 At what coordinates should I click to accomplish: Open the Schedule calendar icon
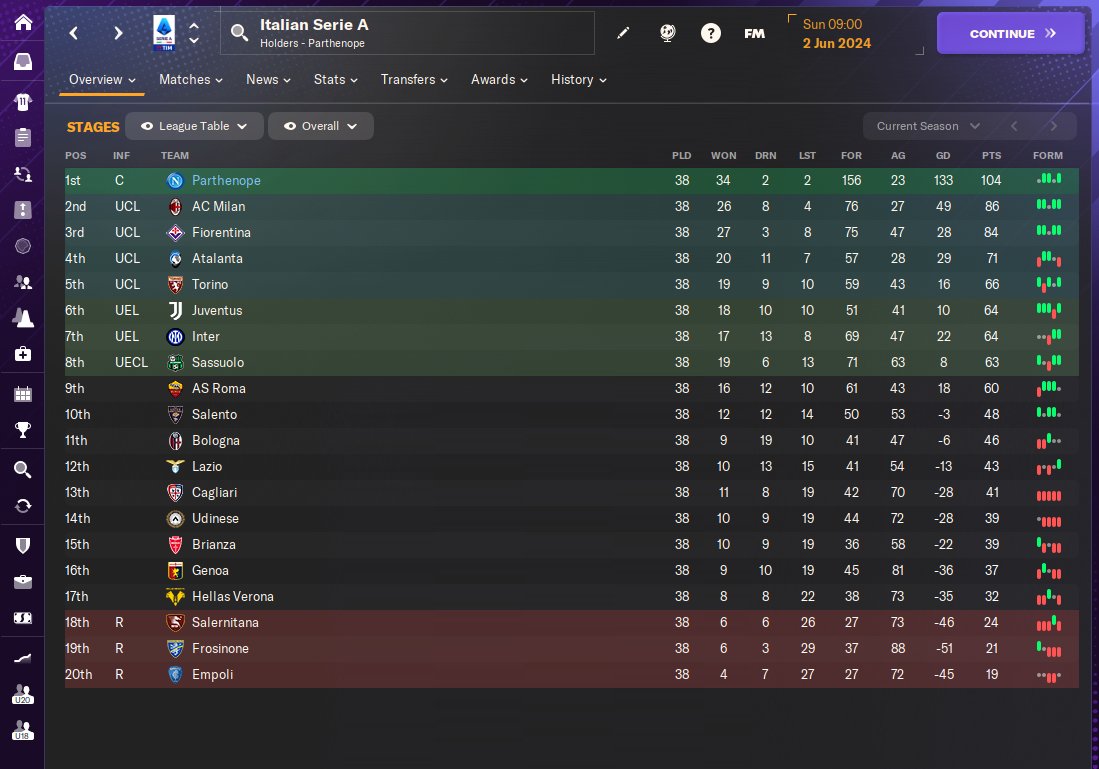coord(22,393)
